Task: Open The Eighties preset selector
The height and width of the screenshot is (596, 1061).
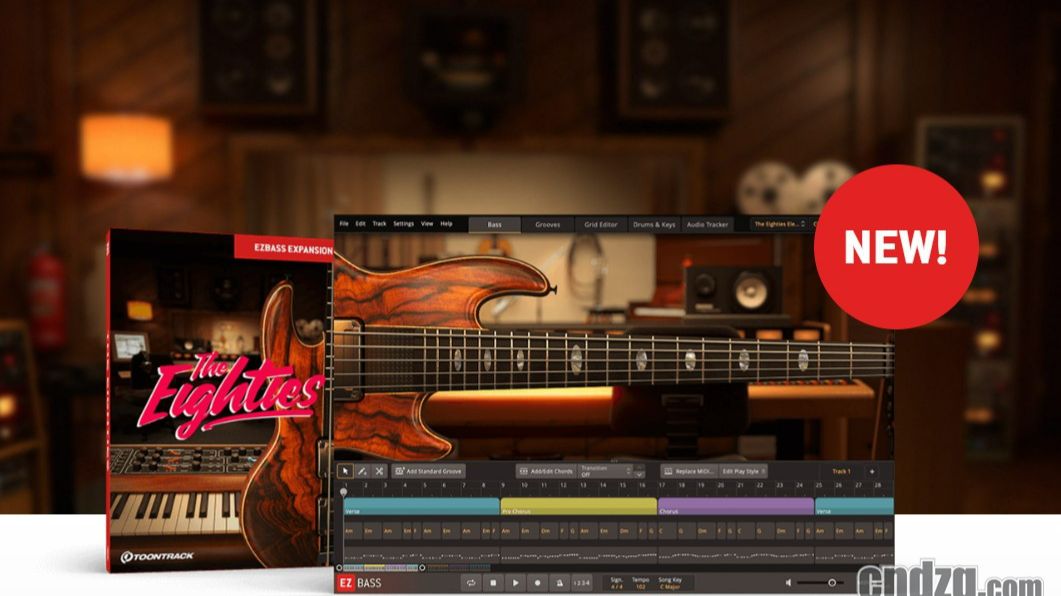Action: coord(780,224)
